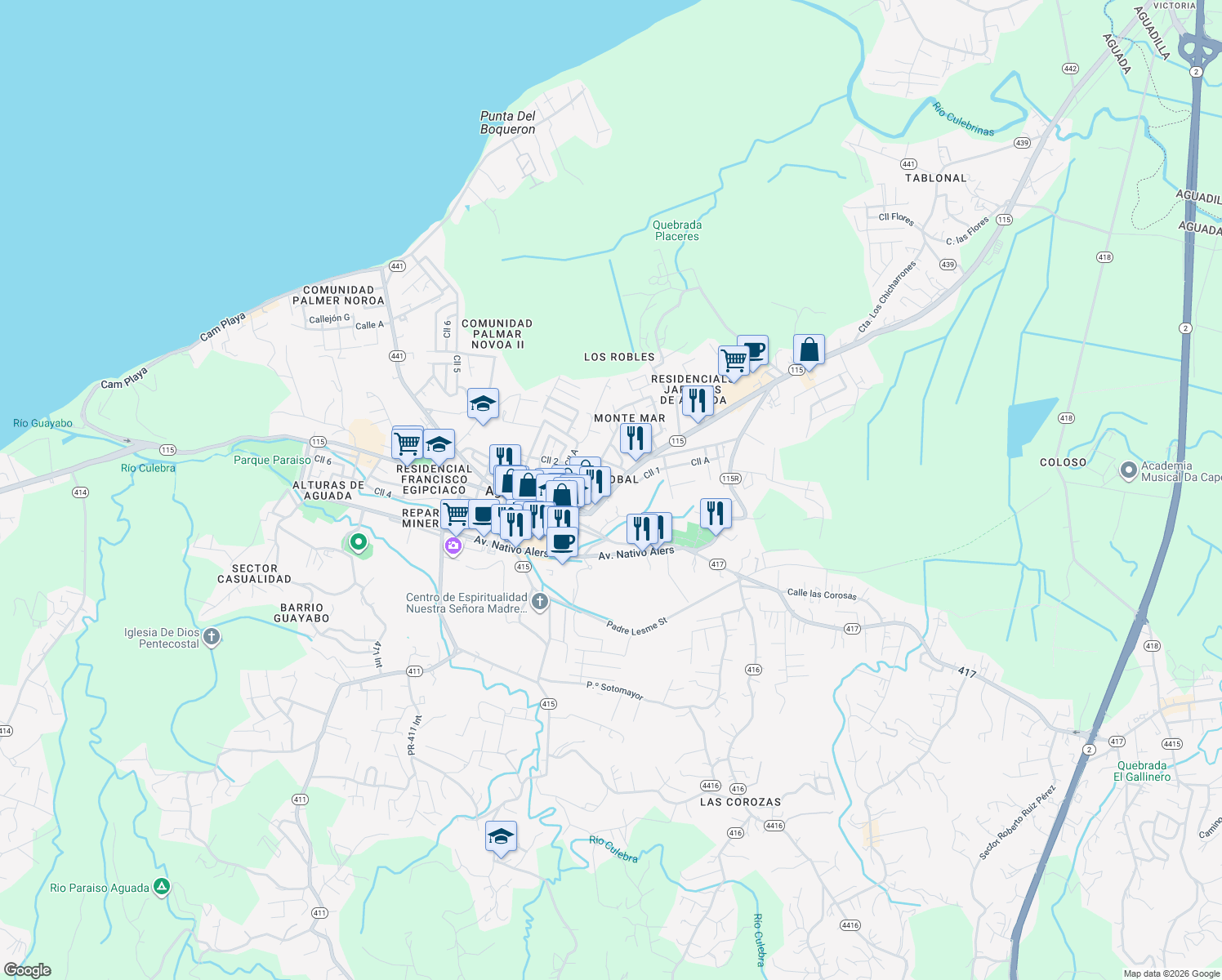Image resolution: width=1222 pixels, height=980 pixels.
Task: Open the green park marker near Sector Casualidad
Action: 358,543
